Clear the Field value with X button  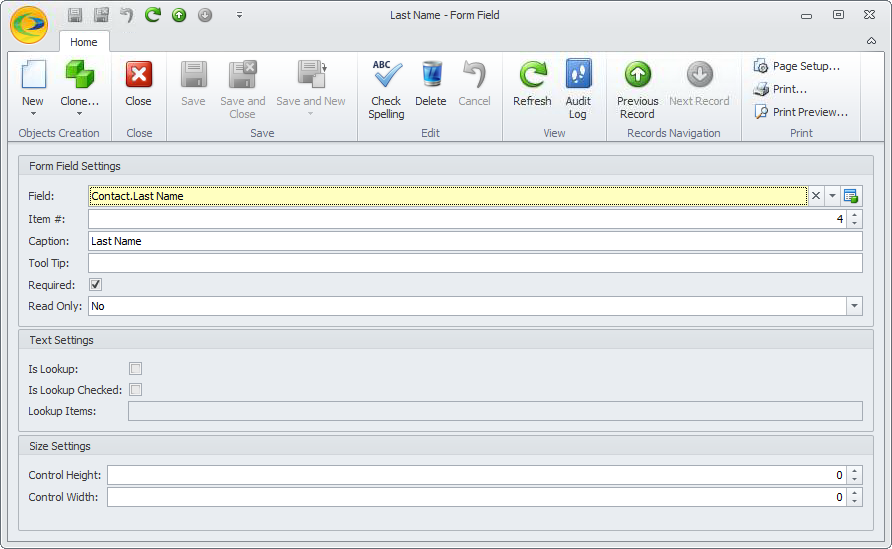click(816, 196)
